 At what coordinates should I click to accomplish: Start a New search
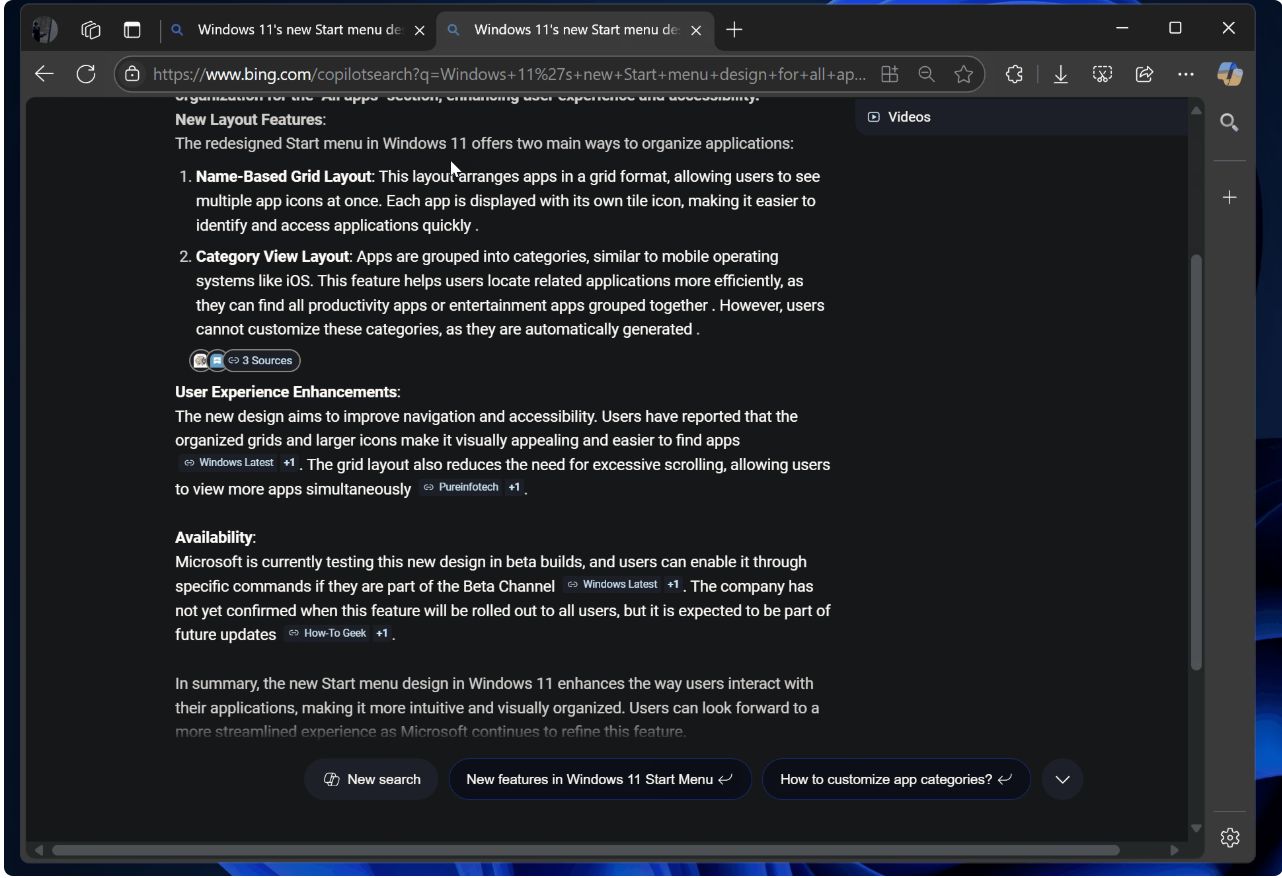[372, 779]
